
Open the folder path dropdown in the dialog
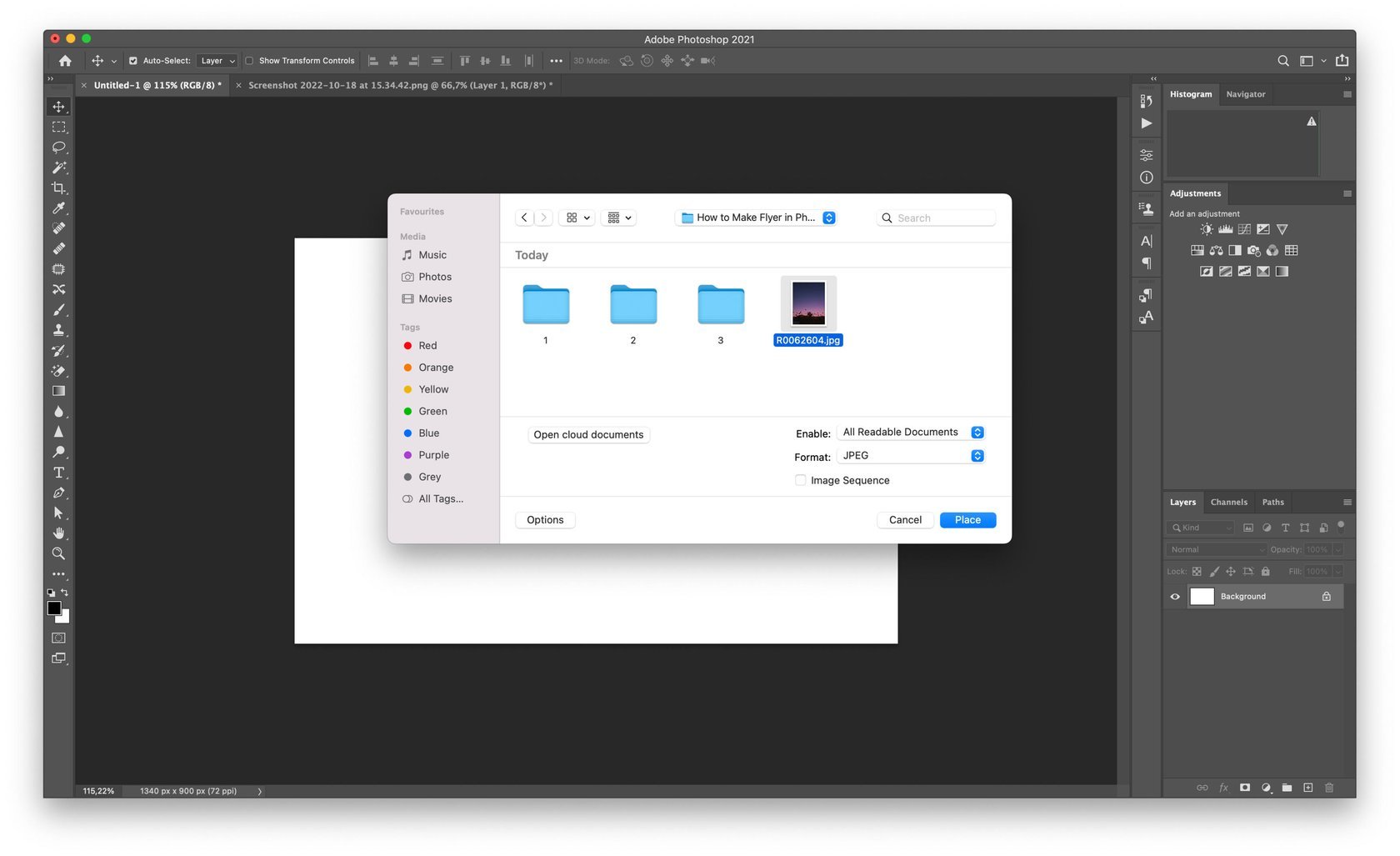point(754,217)
